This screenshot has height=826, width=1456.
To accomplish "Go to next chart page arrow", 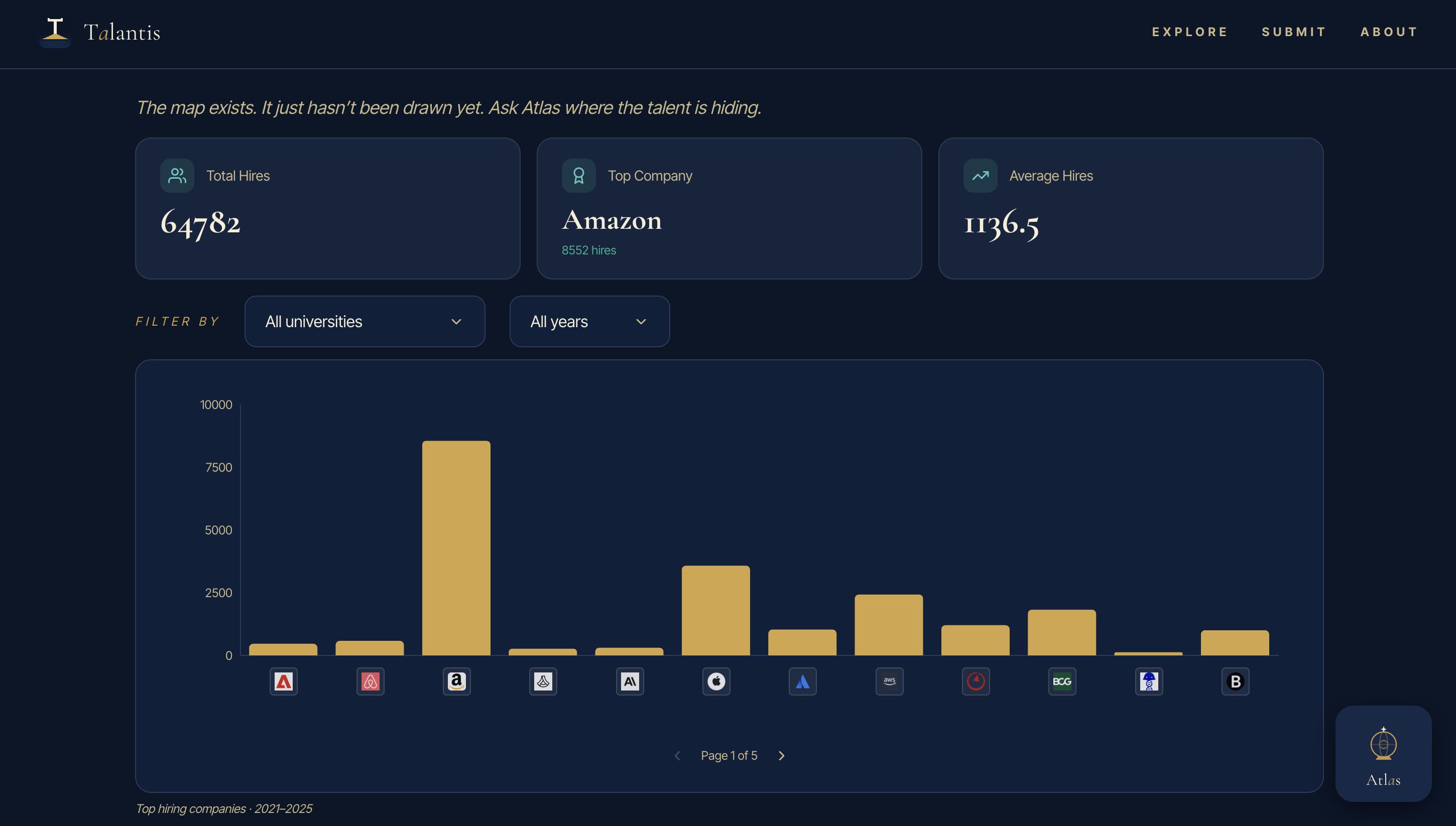I will pyautogui.click(x=781, y=756).
